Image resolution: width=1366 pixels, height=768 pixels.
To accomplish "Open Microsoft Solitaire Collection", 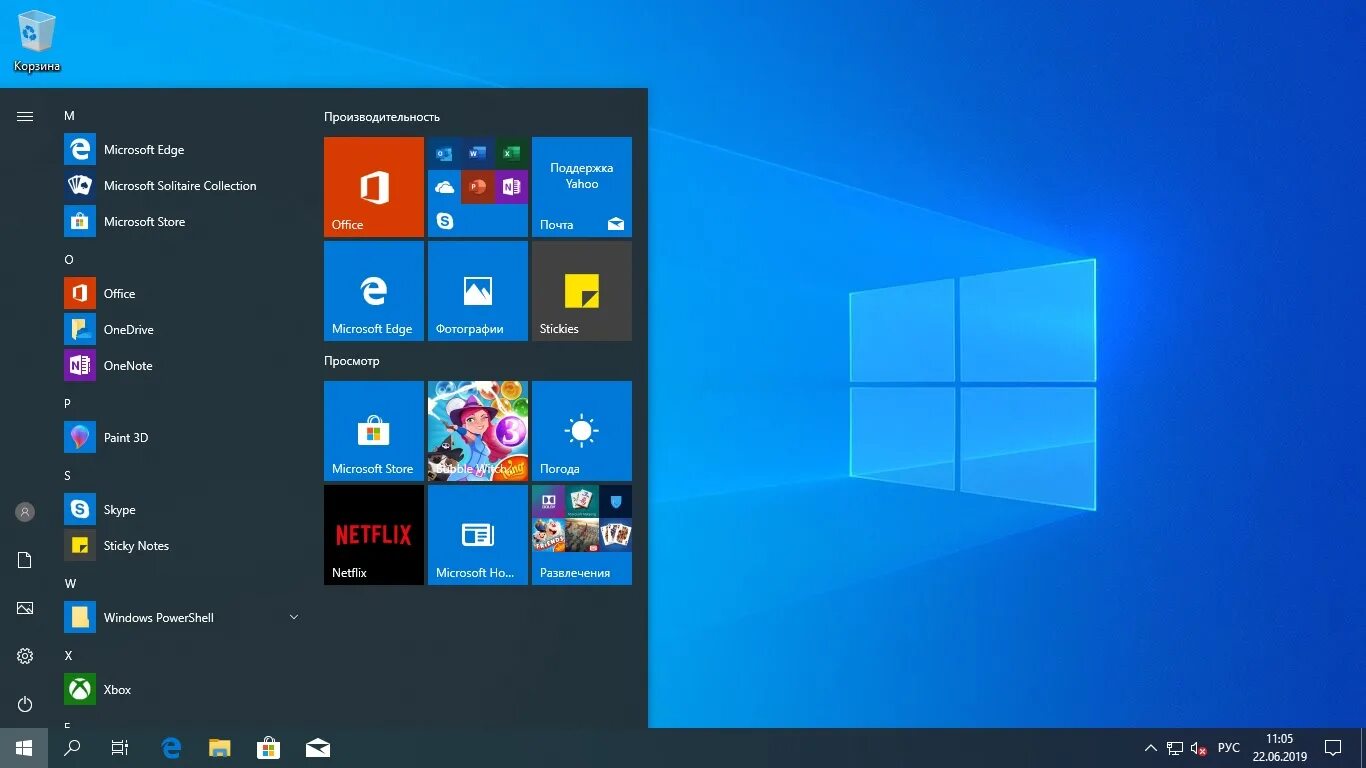I will point(180,185).
